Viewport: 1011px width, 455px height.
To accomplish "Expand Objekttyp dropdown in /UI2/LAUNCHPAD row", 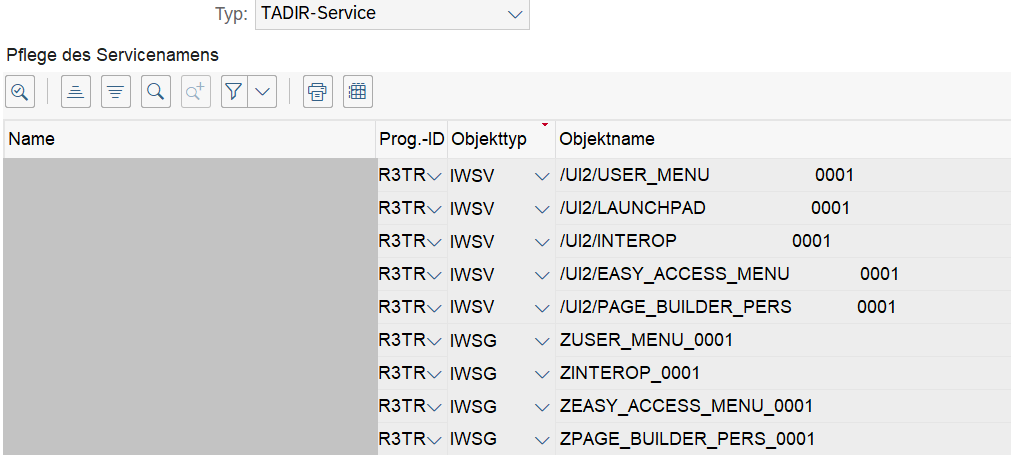I will click(x=542, y=209).
